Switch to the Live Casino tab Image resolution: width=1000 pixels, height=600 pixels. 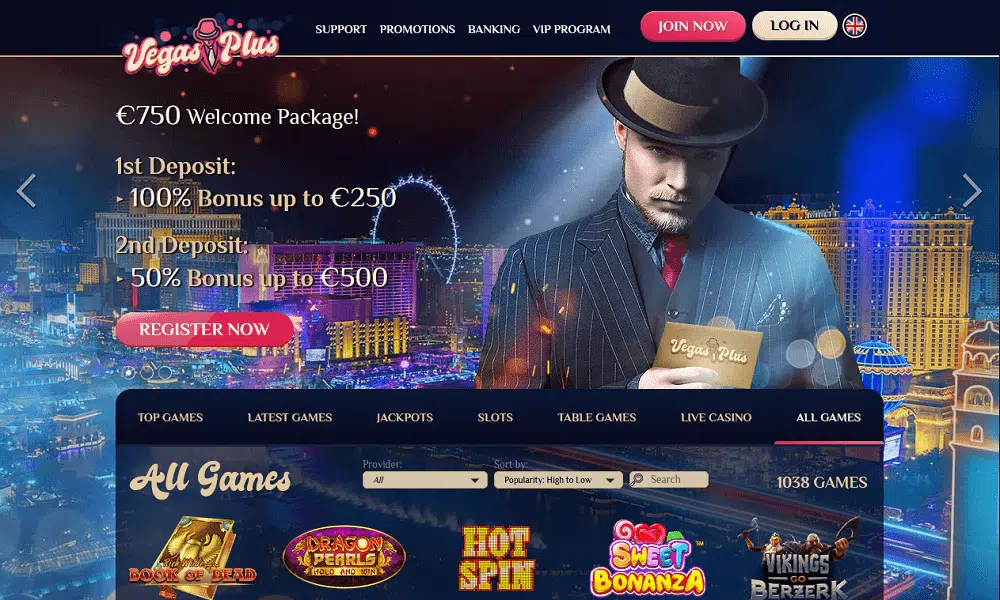(x=716, y=418)
